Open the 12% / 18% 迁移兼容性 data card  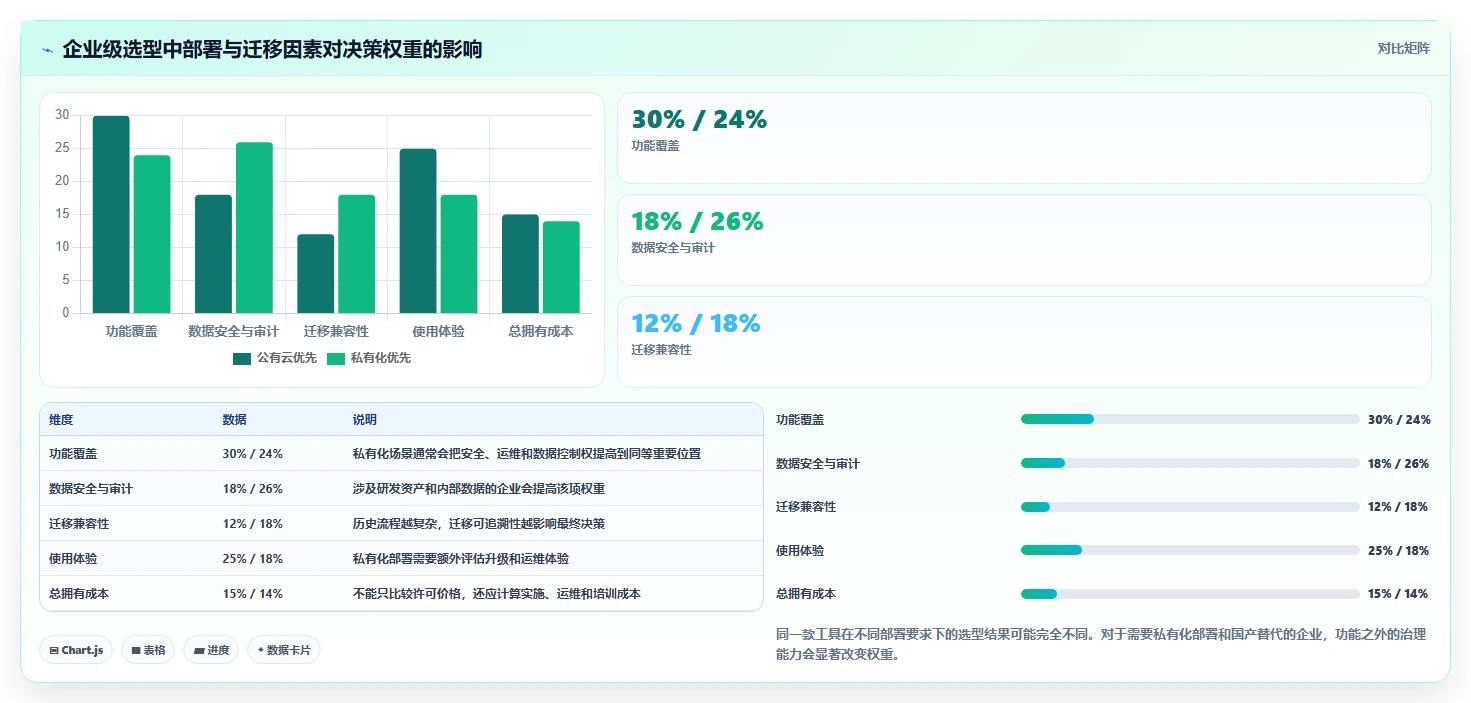[1024, 341]
